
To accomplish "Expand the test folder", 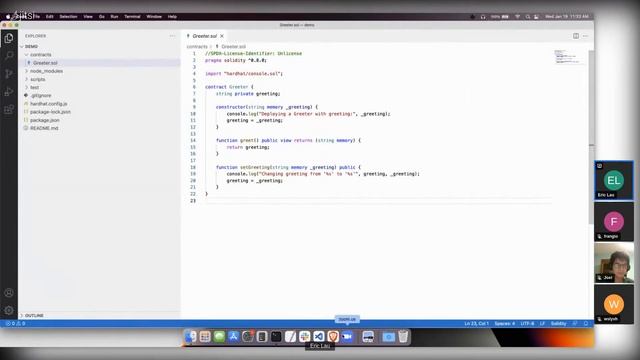I will (100, 87).
